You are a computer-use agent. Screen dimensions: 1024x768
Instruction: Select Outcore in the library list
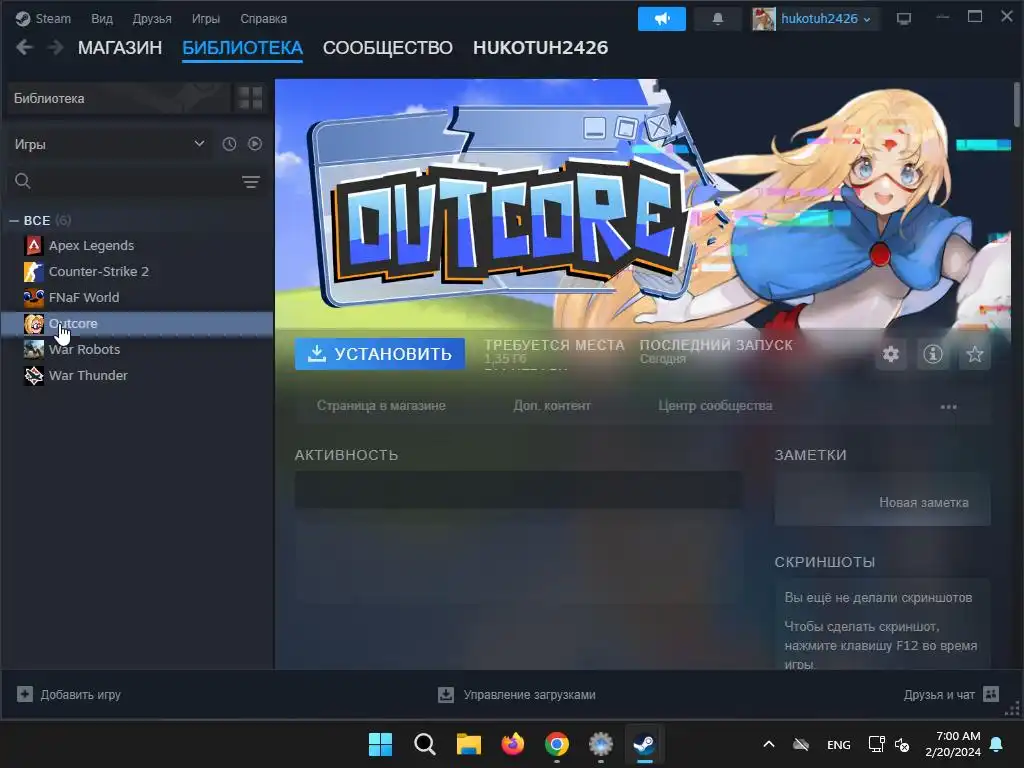point(137,324)
